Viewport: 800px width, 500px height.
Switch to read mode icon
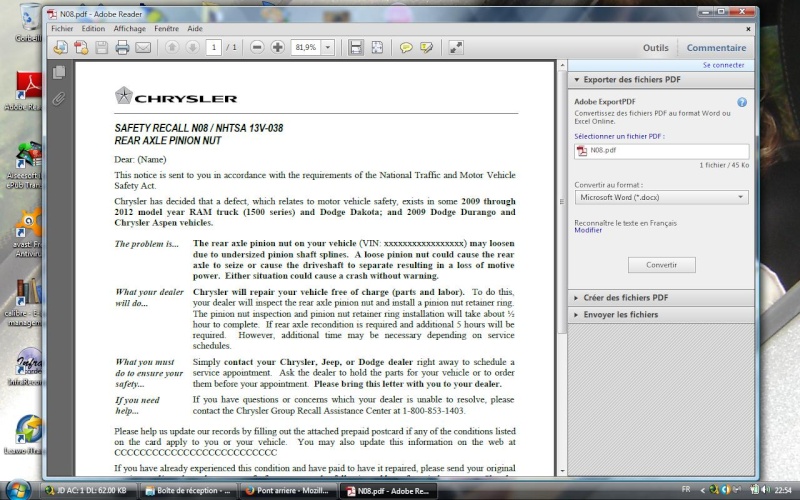(456, 47)
